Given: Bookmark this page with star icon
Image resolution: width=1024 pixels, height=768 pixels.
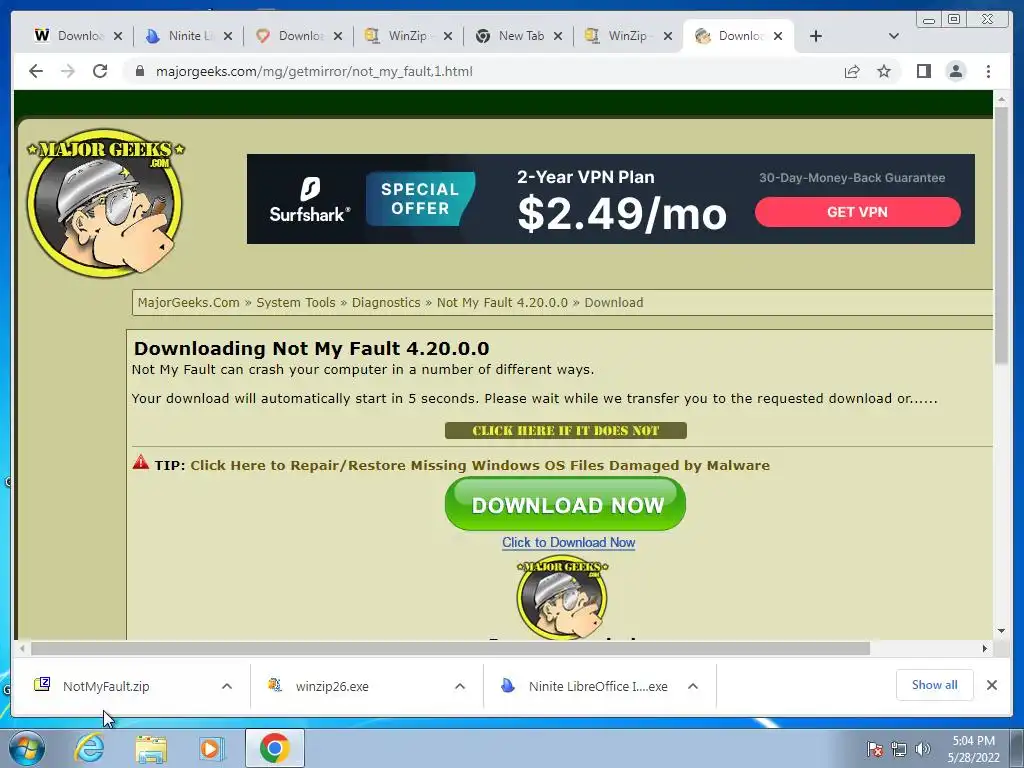Looking at the screenshot, I should [x=884, y=71].
